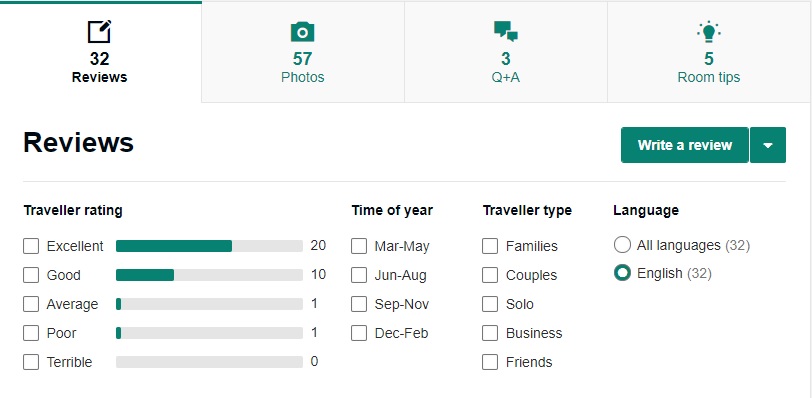Viewport: 812px width, 398px height.
Task: Click the pencil-and-paper Reviews icon
Action: coord(99,32)
